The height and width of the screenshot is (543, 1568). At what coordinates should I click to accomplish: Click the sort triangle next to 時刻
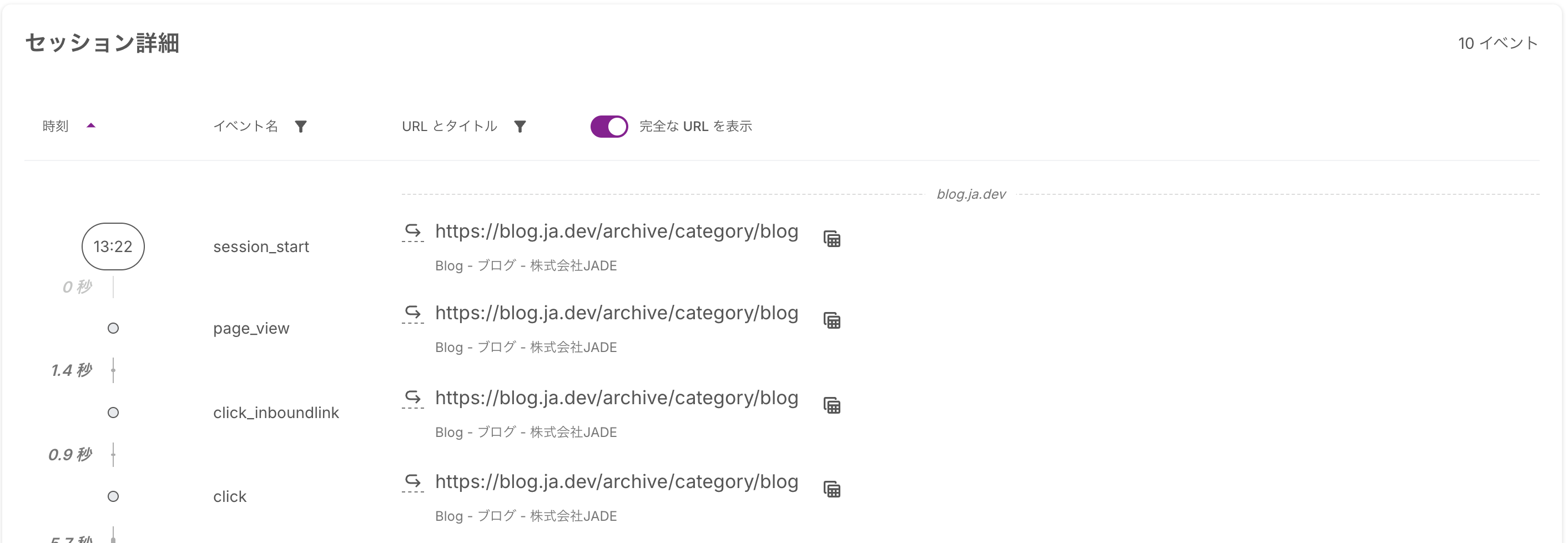tap(92, 125)
